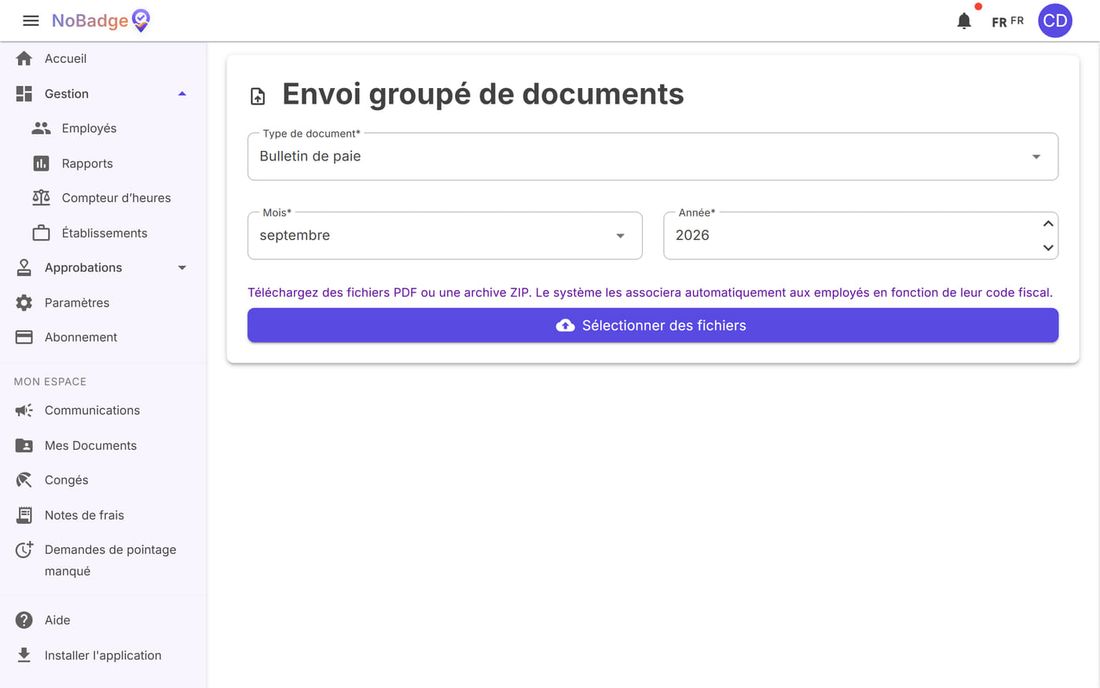
Task: Click the Compteur d'heures scale icon
Action: pyautogui.click(x=41, y=198)
